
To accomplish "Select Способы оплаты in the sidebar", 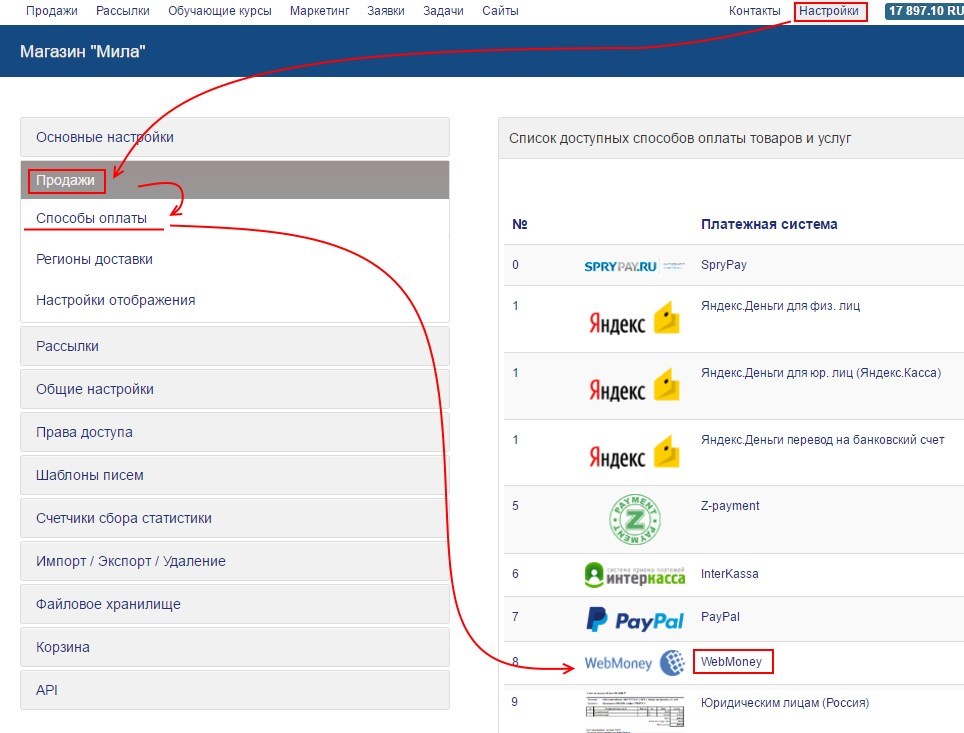I will 92,218.
